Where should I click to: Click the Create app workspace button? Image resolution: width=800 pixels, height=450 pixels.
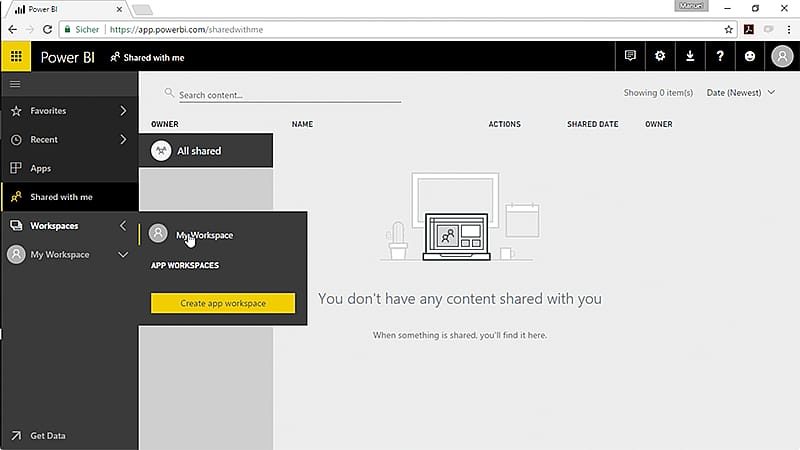tap(223, 303)
